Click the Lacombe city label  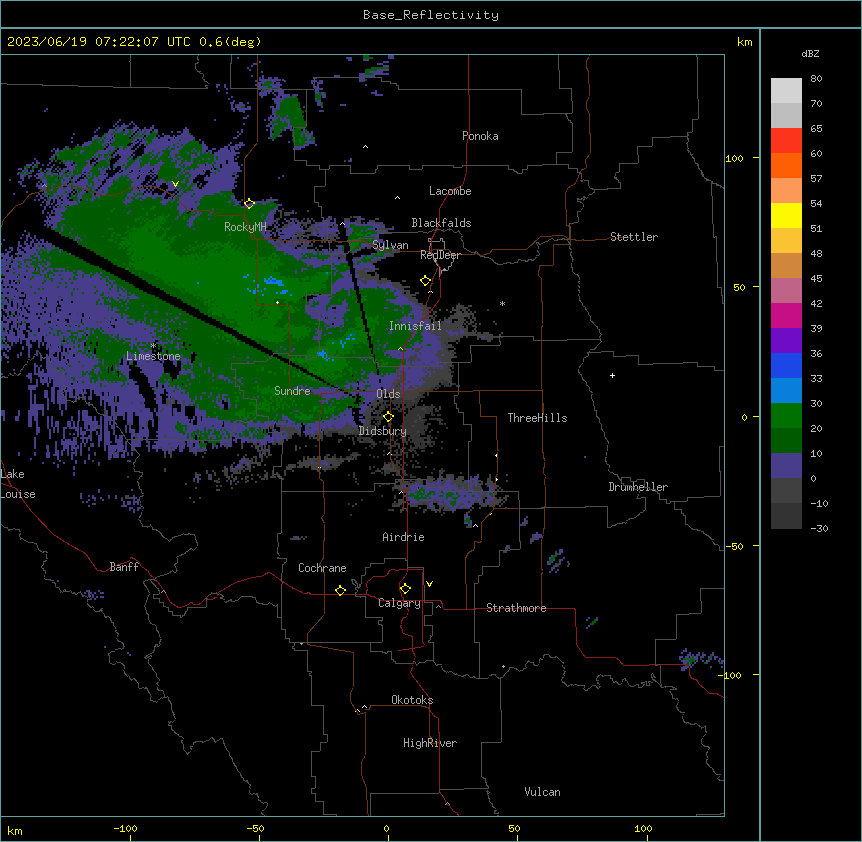(450, 191)
